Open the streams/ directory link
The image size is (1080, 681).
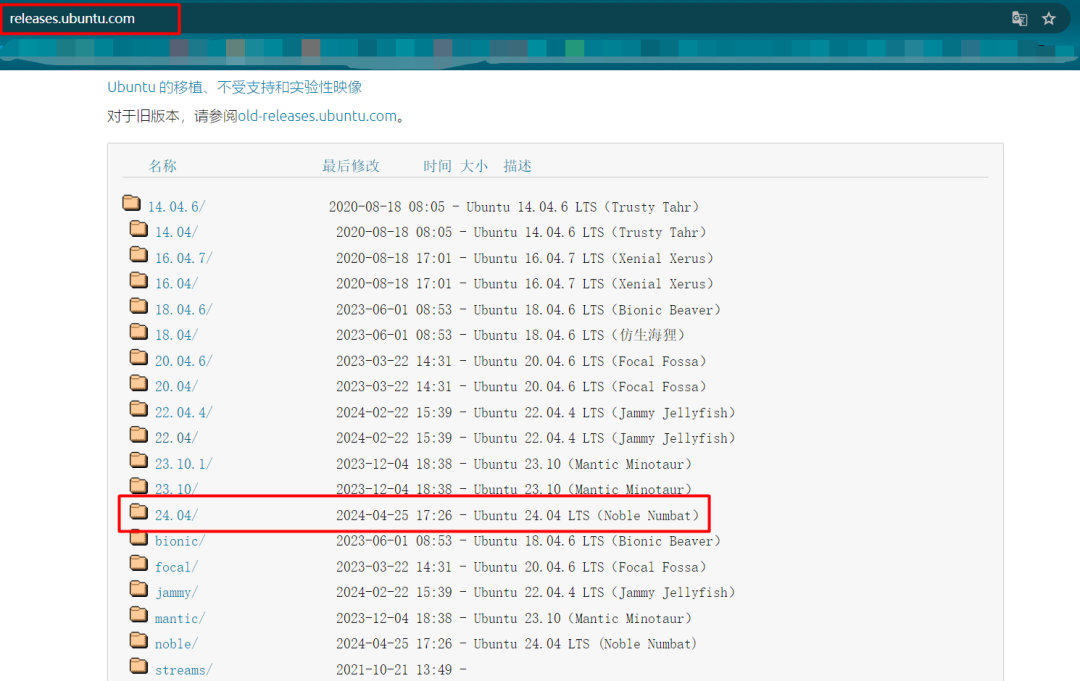[x=184, y=670]
